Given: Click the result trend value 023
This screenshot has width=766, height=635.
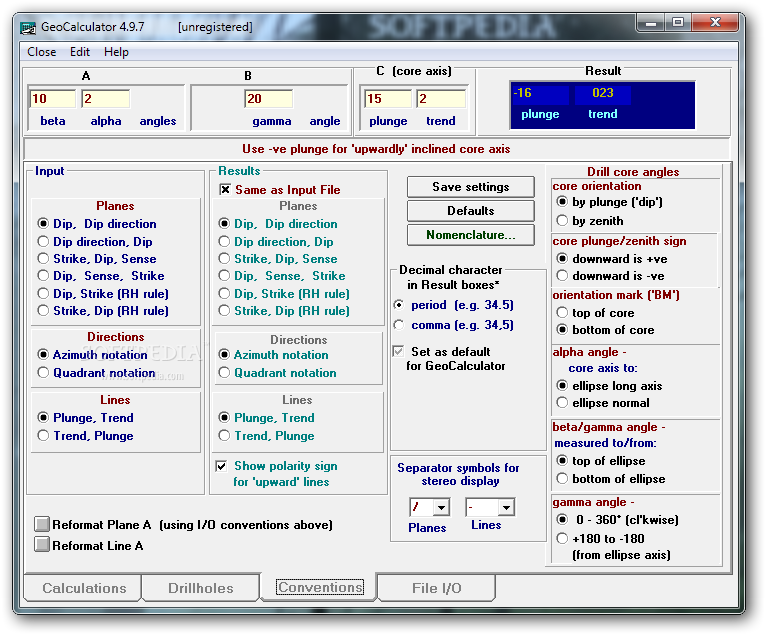Looking at the screenshot, I should [x=603, y=93].
